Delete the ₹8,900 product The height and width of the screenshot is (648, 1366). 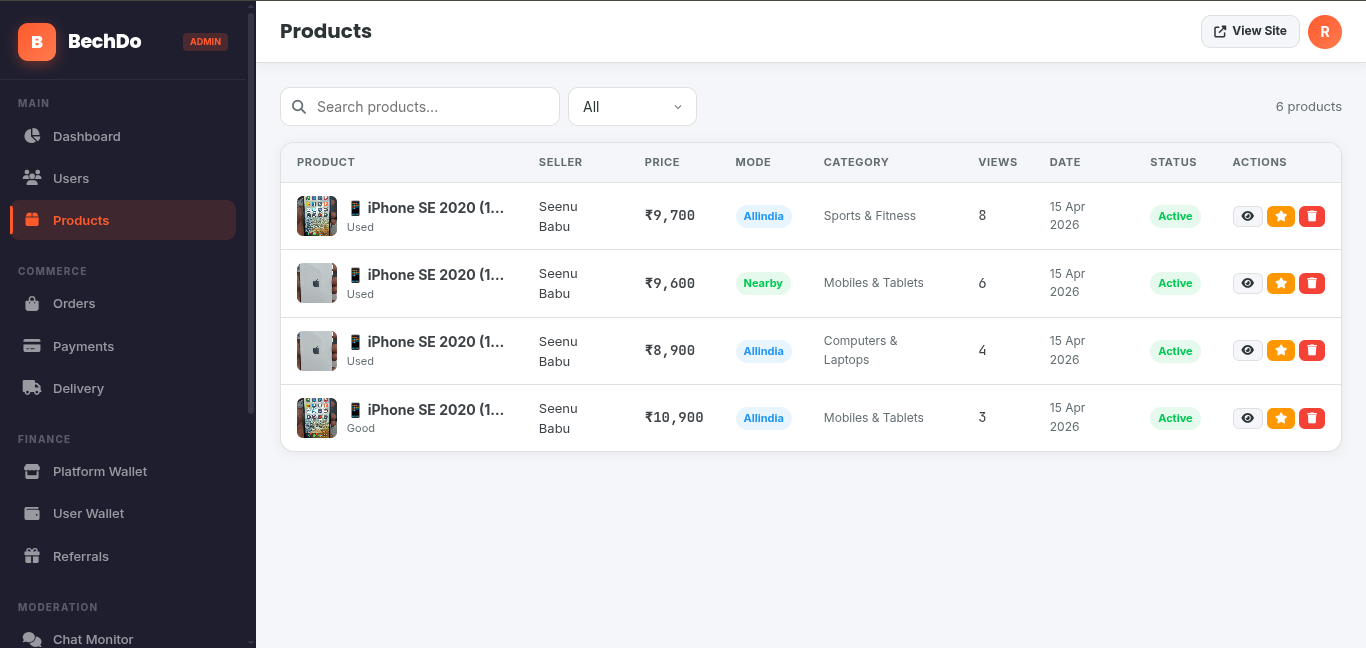point(1312,350)
